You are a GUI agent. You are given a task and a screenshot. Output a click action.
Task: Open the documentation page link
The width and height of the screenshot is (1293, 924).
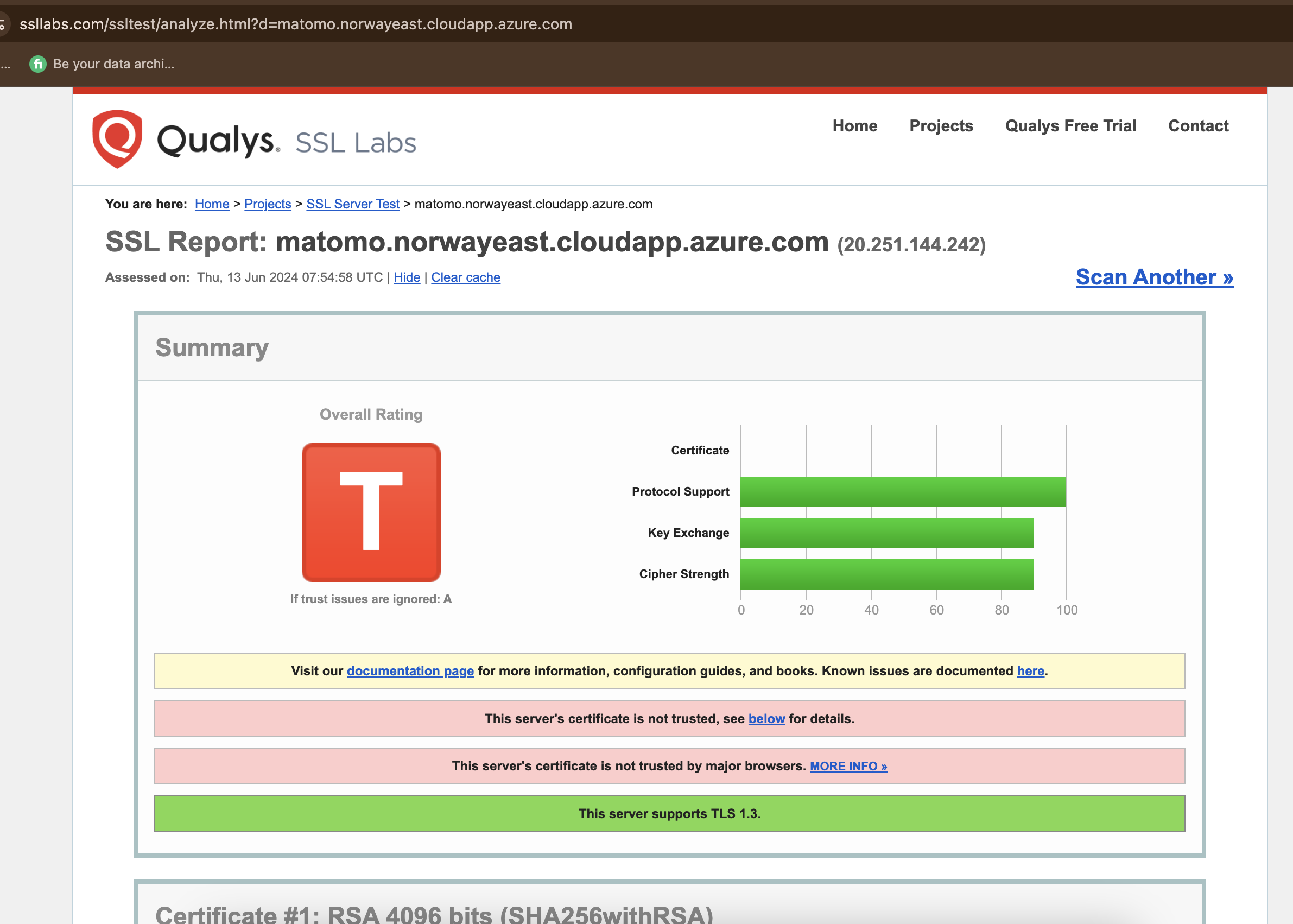tap(410, 671)
